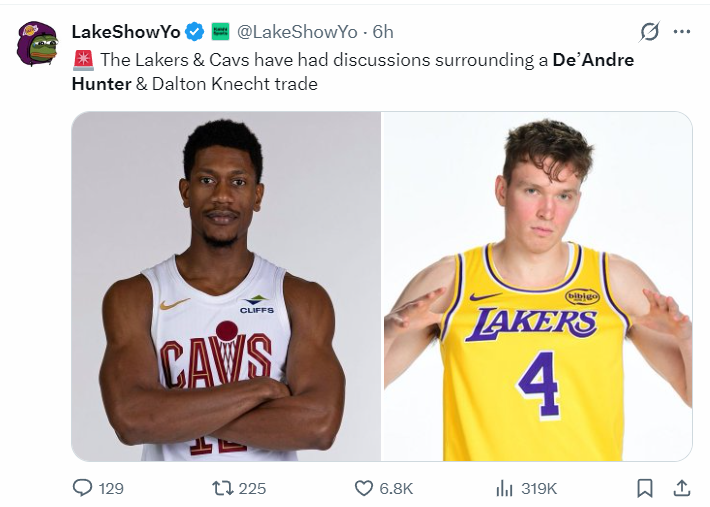Like the post with the heart icon
Image resolution: width=710 pixels, height=507 pixels.
click(365, 488)
